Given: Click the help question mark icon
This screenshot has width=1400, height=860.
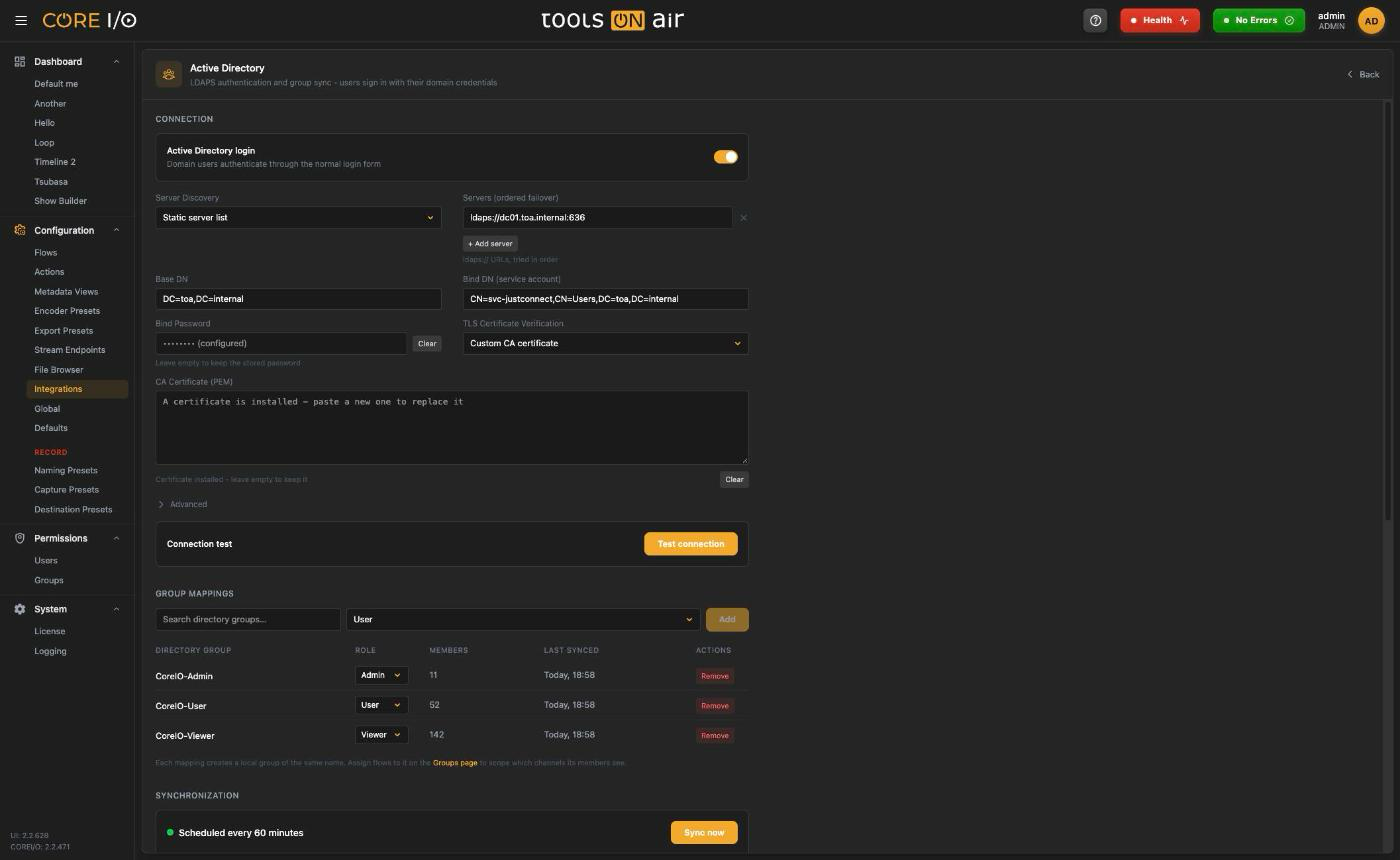Looking at the screenshot, I should (x=1095, y=20).
